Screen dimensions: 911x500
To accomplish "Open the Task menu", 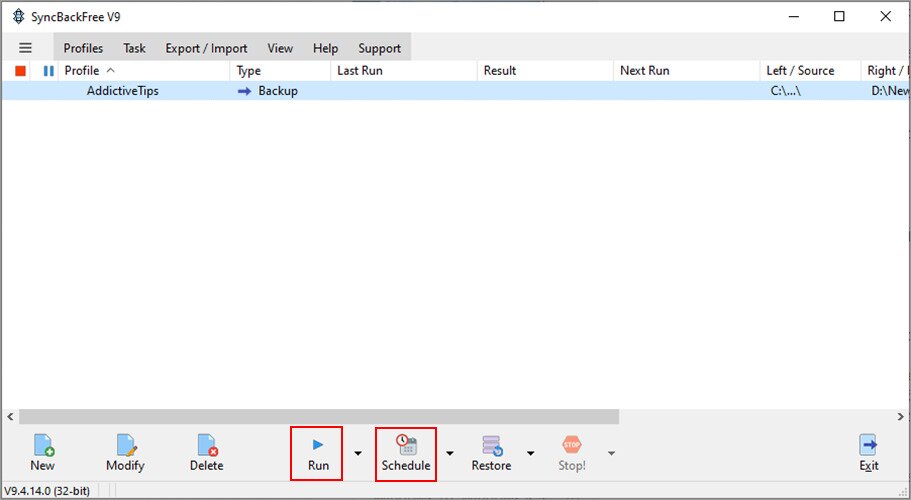I will pos(134,48).
